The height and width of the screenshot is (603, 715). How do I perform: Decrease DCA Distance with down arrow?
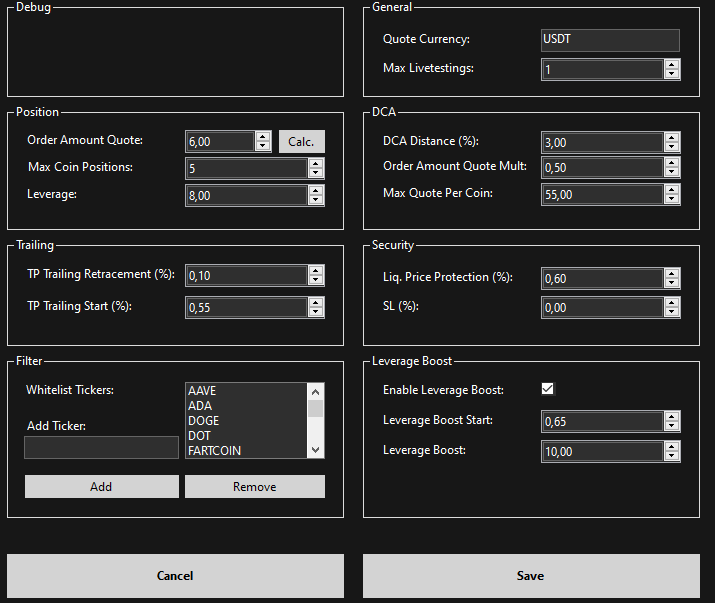coord(672,147)
